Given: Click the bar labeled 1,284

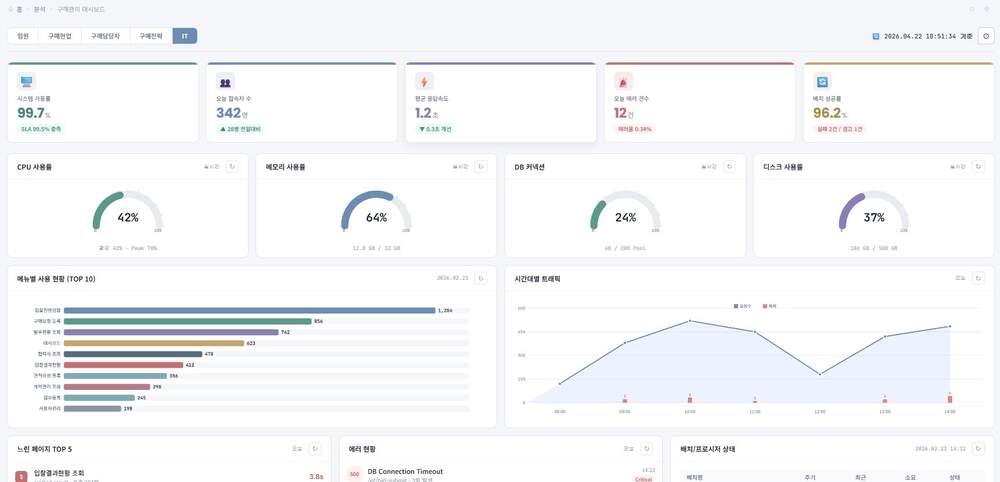Looking at the screenshot, I should [x=249, y=310].
